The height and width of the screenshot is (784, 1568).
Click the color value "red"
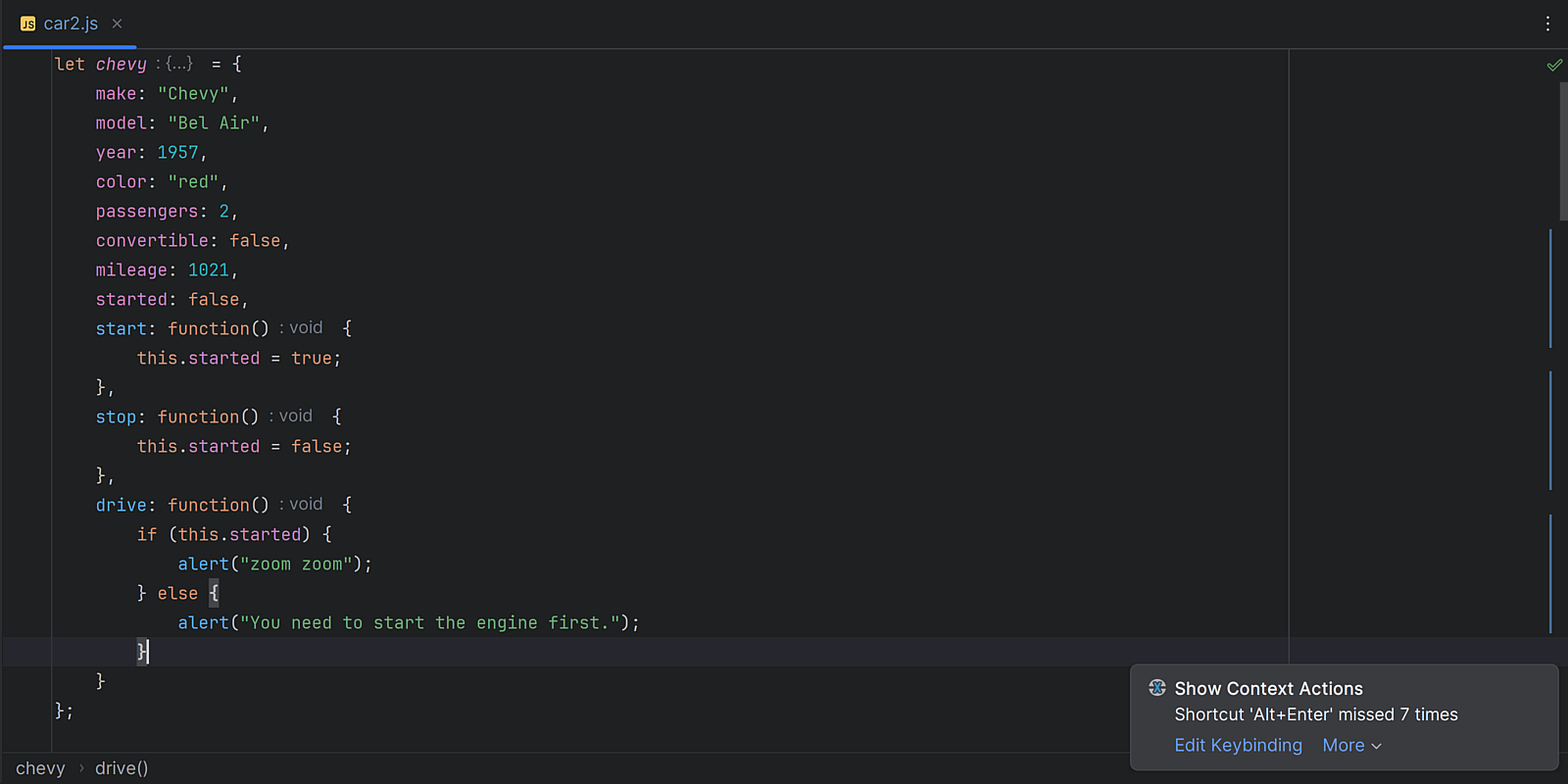click(193, 181)
